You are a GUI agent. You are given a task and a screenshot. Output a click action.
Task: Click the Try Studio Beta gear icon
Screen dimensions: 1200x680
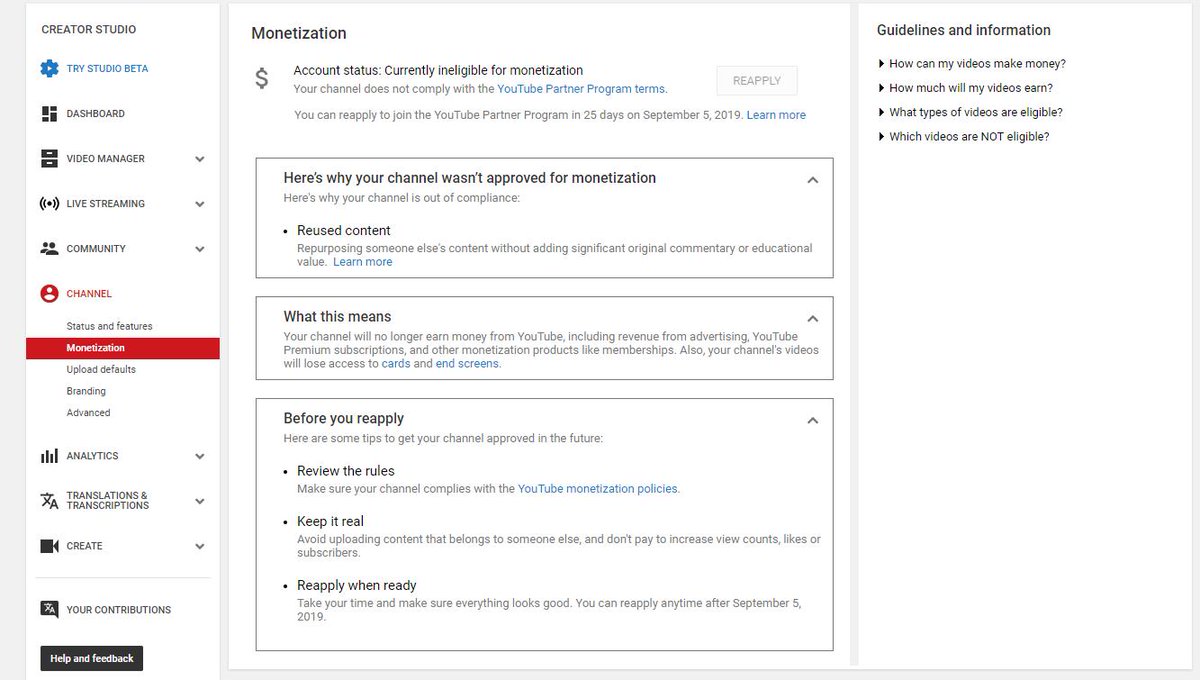click(x=49, y=69)
